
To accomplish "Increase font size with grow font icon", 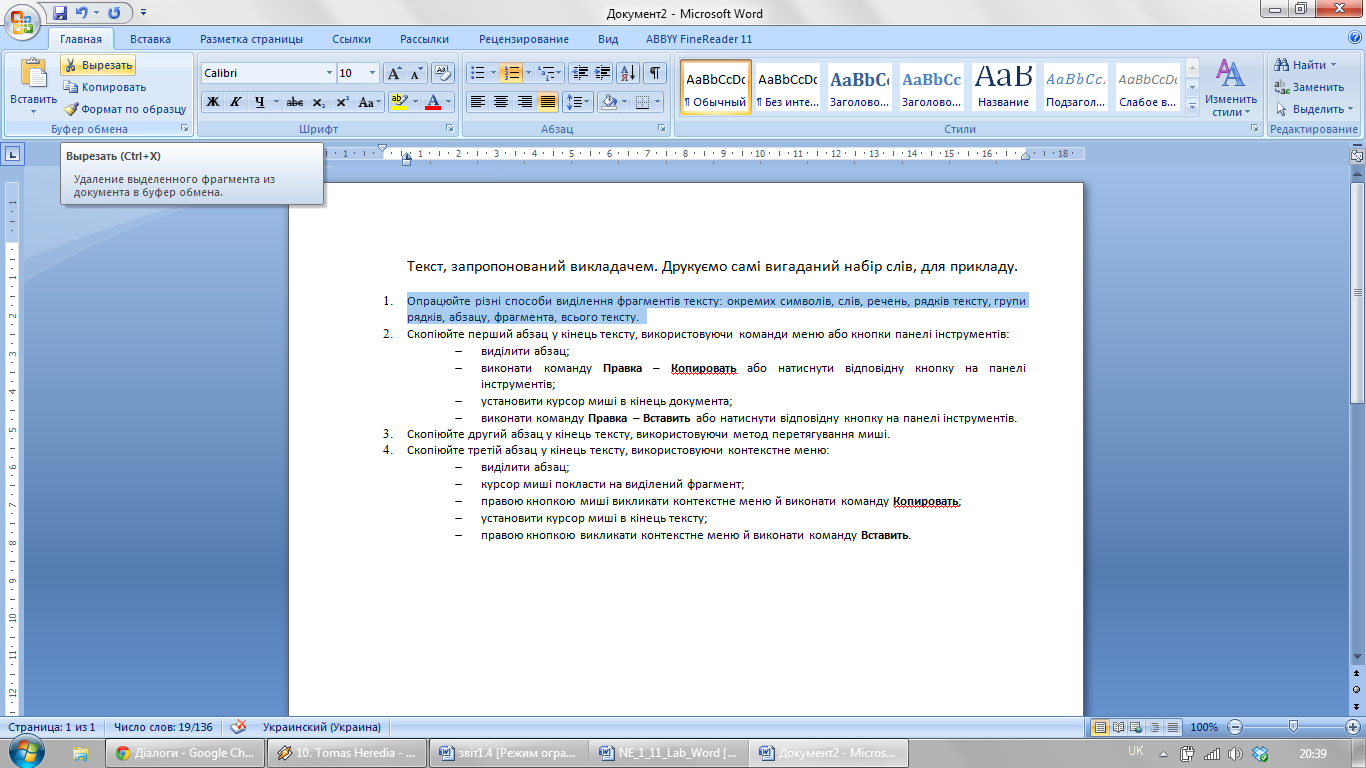I will tap(394, 73).
